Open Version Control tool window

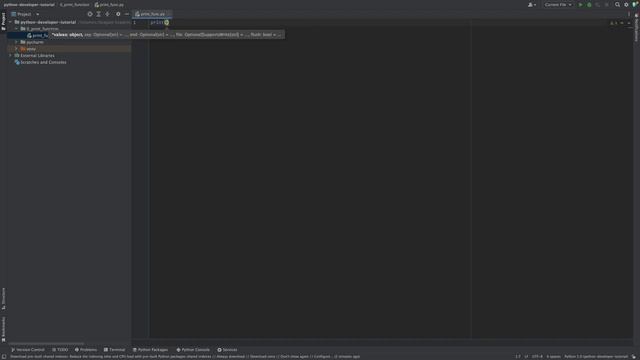tap(28, 350)
